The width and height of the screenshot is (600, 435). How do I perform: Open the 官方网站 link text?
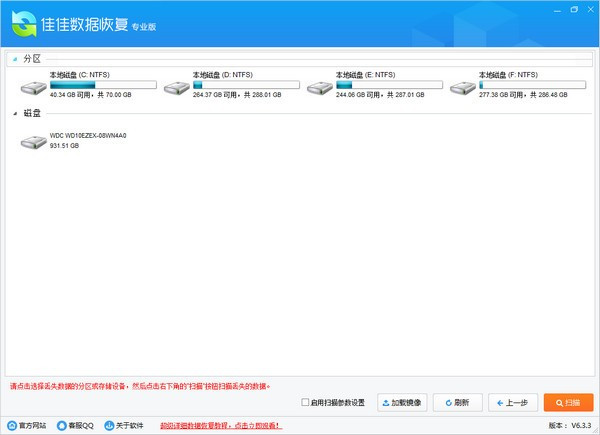33,425
